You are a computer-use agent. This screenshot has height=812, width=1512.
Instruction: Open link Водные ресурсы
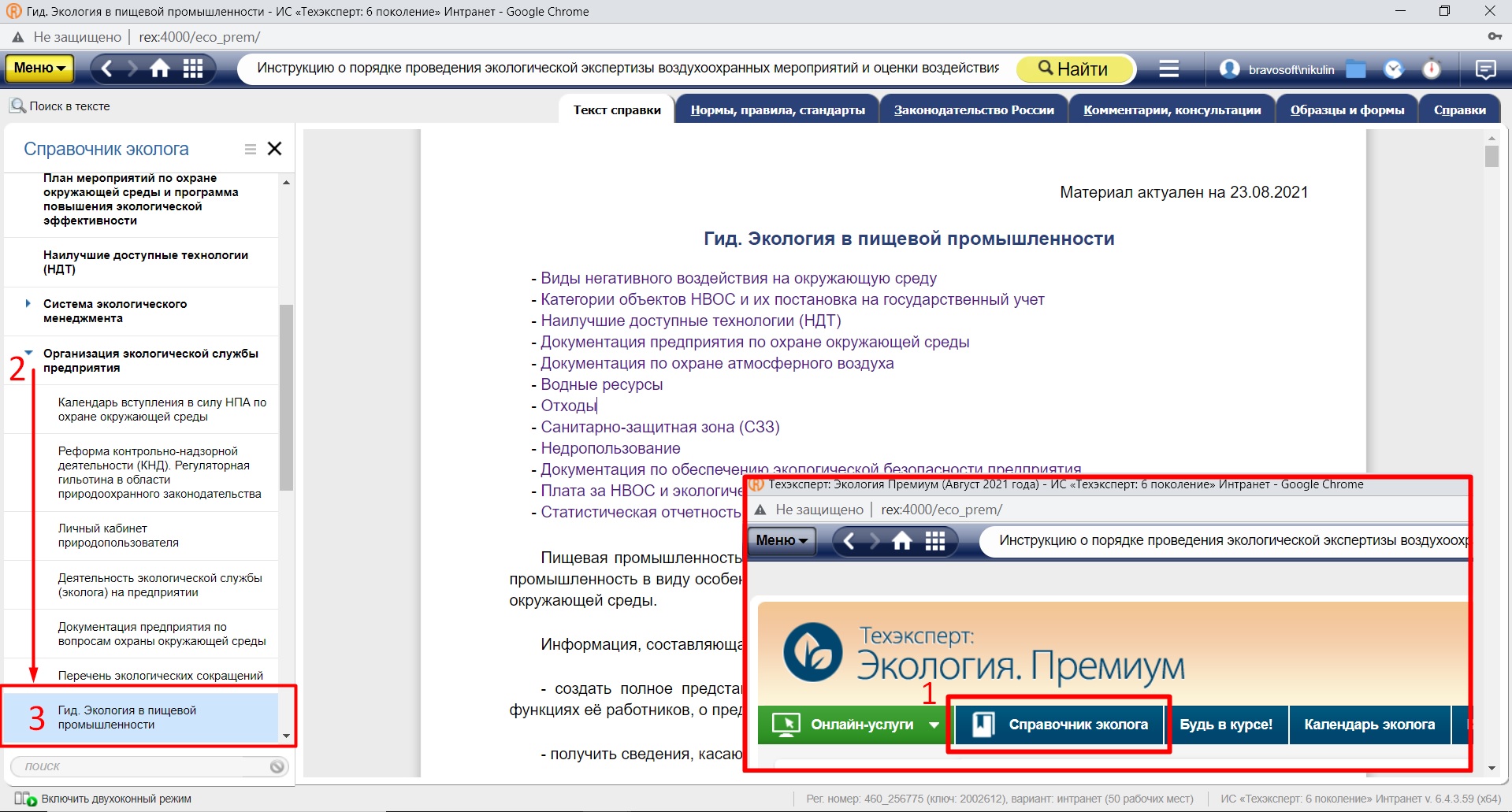(601, 384)
